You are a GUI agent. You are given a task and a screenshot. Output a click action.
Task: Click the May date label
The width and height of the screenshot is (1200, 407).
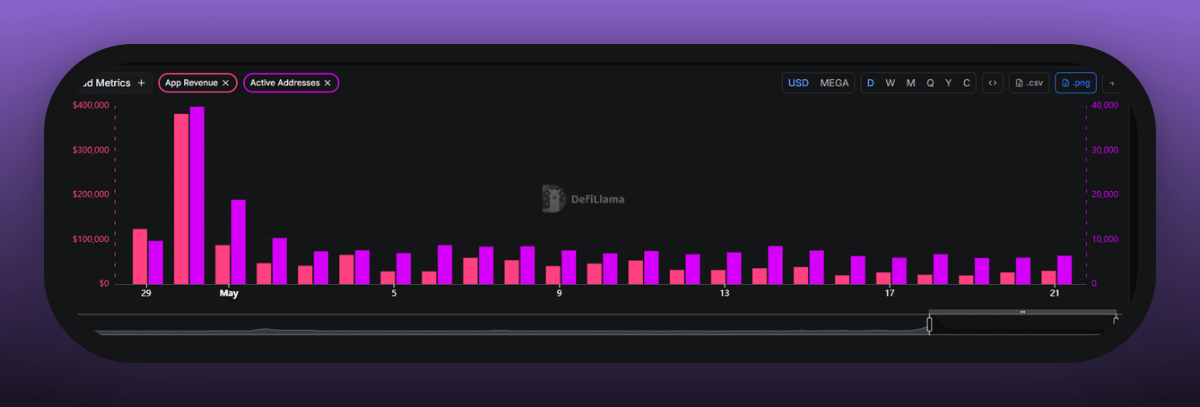click(229, 294)
